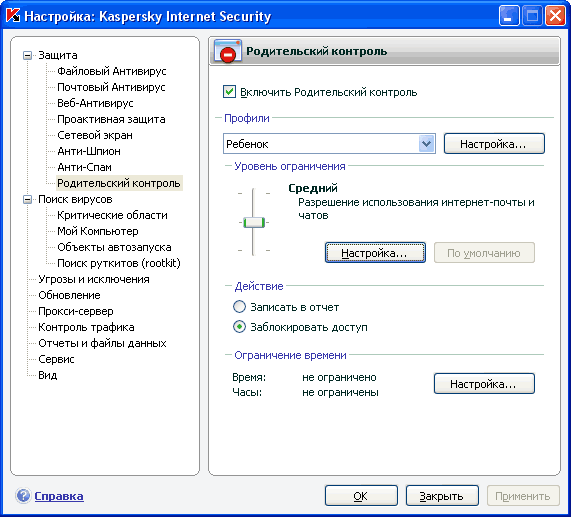The width and height of the screenshot is (571, 517).
Task: Select the Заблокировать доступ radio button
Action: 239,327
